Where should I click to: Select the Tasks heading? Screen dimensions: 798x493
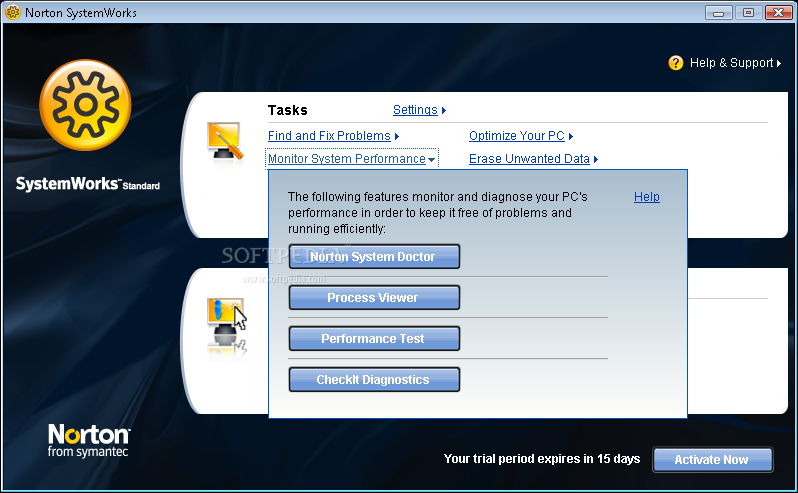288,110
